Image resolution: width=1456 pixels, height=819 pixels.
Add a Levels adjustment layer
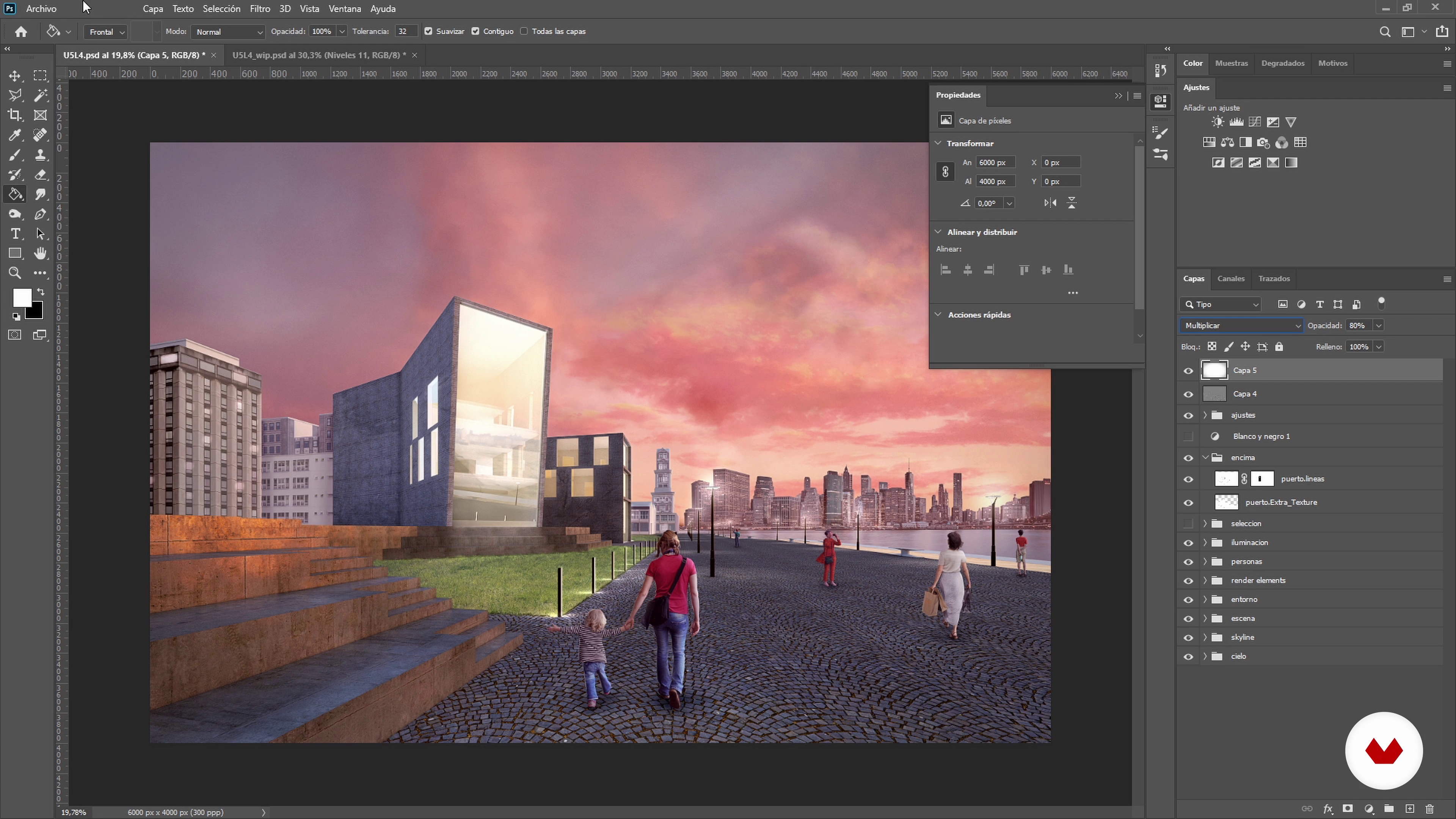[x=1236, y=122]
